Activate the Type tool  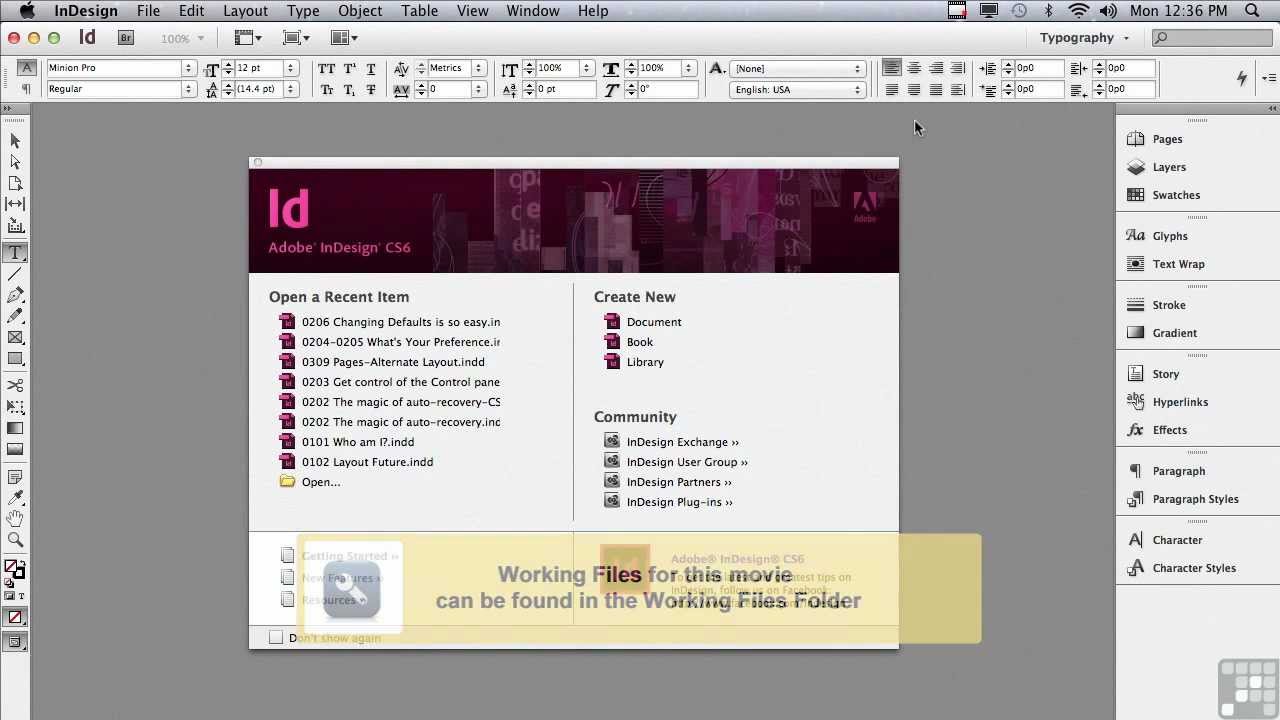tap(15, 253)
